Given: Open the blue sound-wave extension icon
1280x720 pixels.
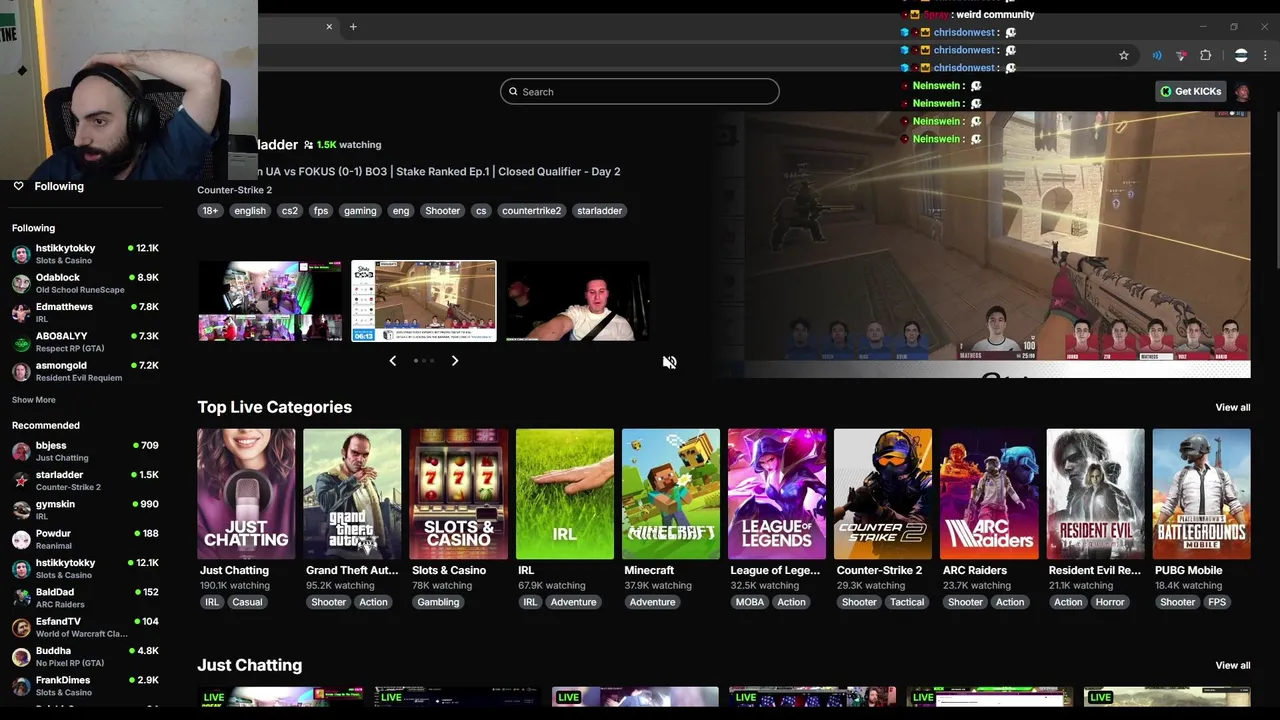Looking at the screenshot, I should pyautogui.click(x=1157, y=56).
